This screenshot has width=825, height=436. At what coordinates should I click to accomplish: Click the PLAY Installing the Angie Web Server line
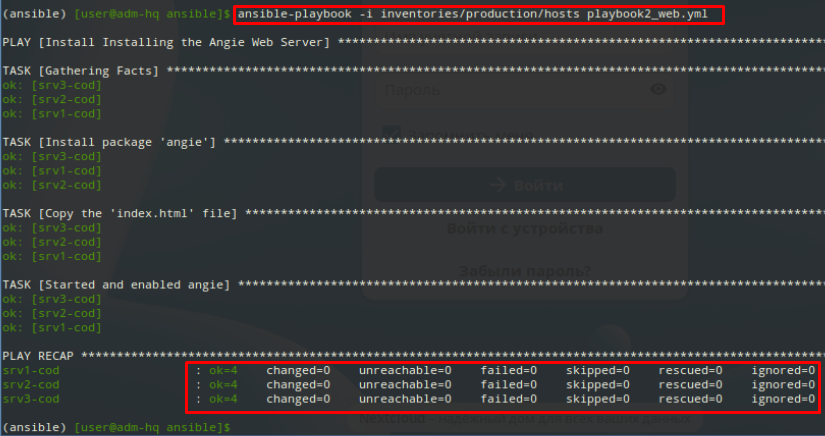tap(166, 43)
